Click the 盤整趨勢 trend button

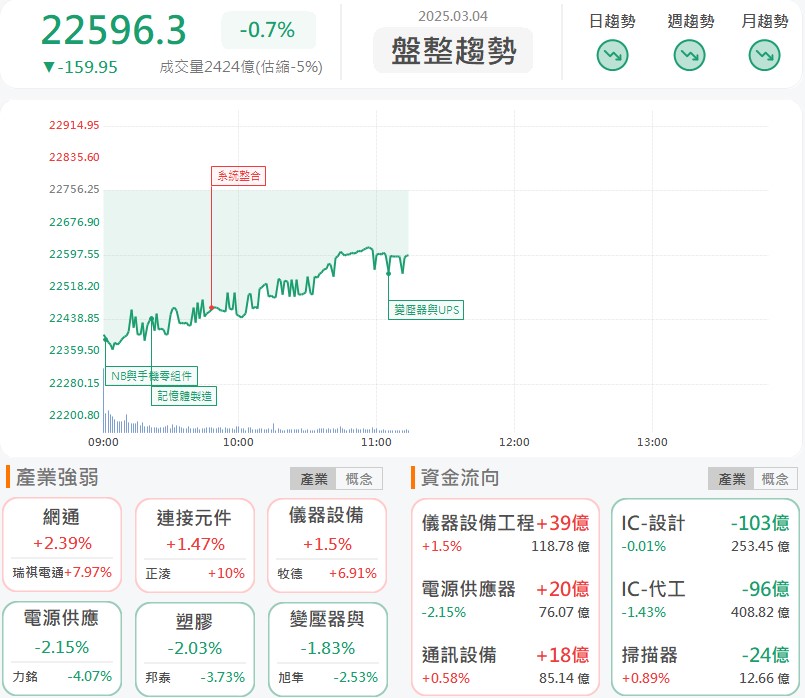coord(453,51)
